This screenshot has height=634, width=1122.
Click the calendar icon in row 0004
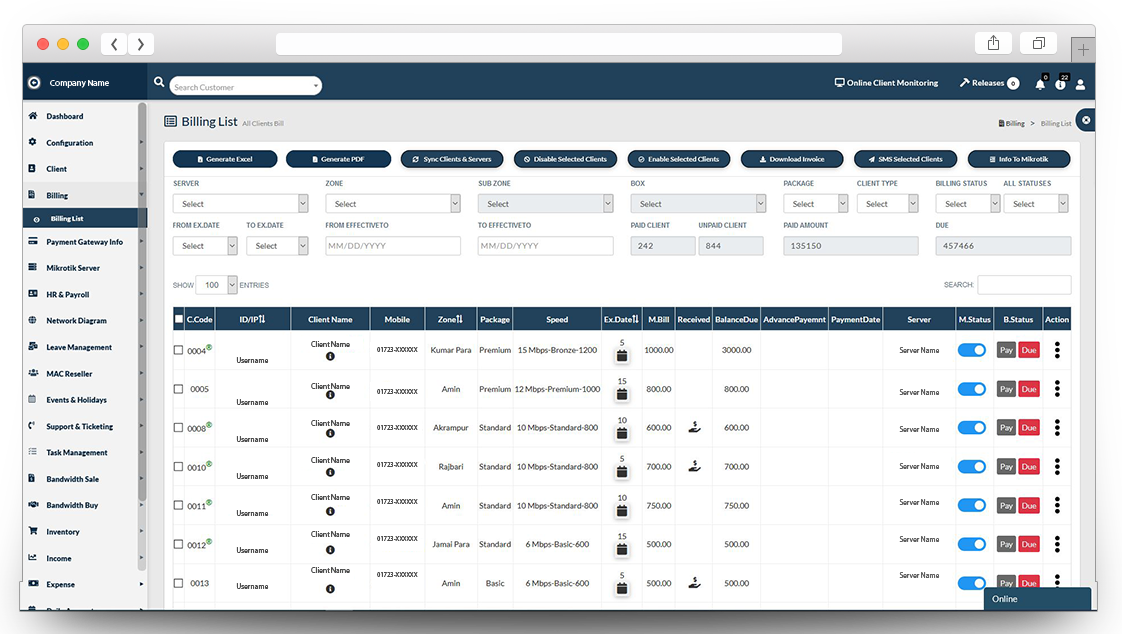[621, 353]
